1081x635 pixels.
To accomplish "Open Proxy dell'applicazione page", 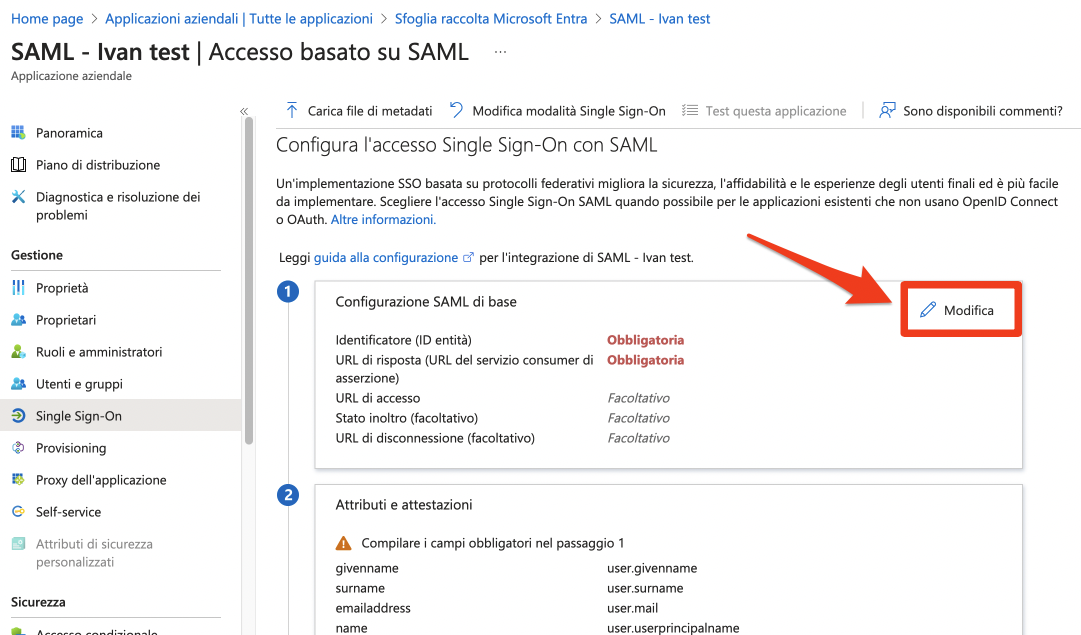I will [x=101, y=480].
